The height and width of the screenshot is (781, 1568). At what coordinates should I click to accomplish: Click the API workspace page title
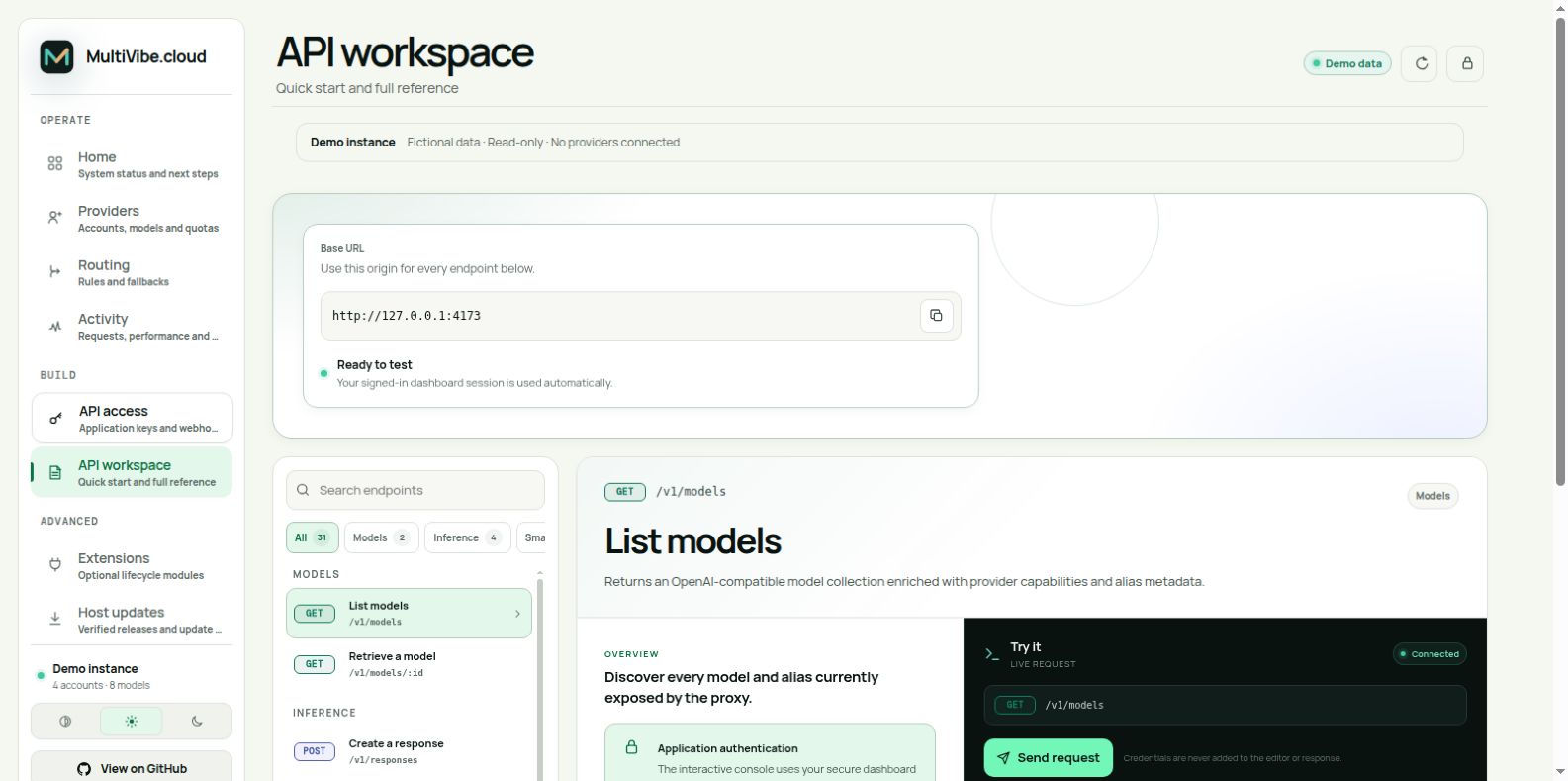coord(405,52)
